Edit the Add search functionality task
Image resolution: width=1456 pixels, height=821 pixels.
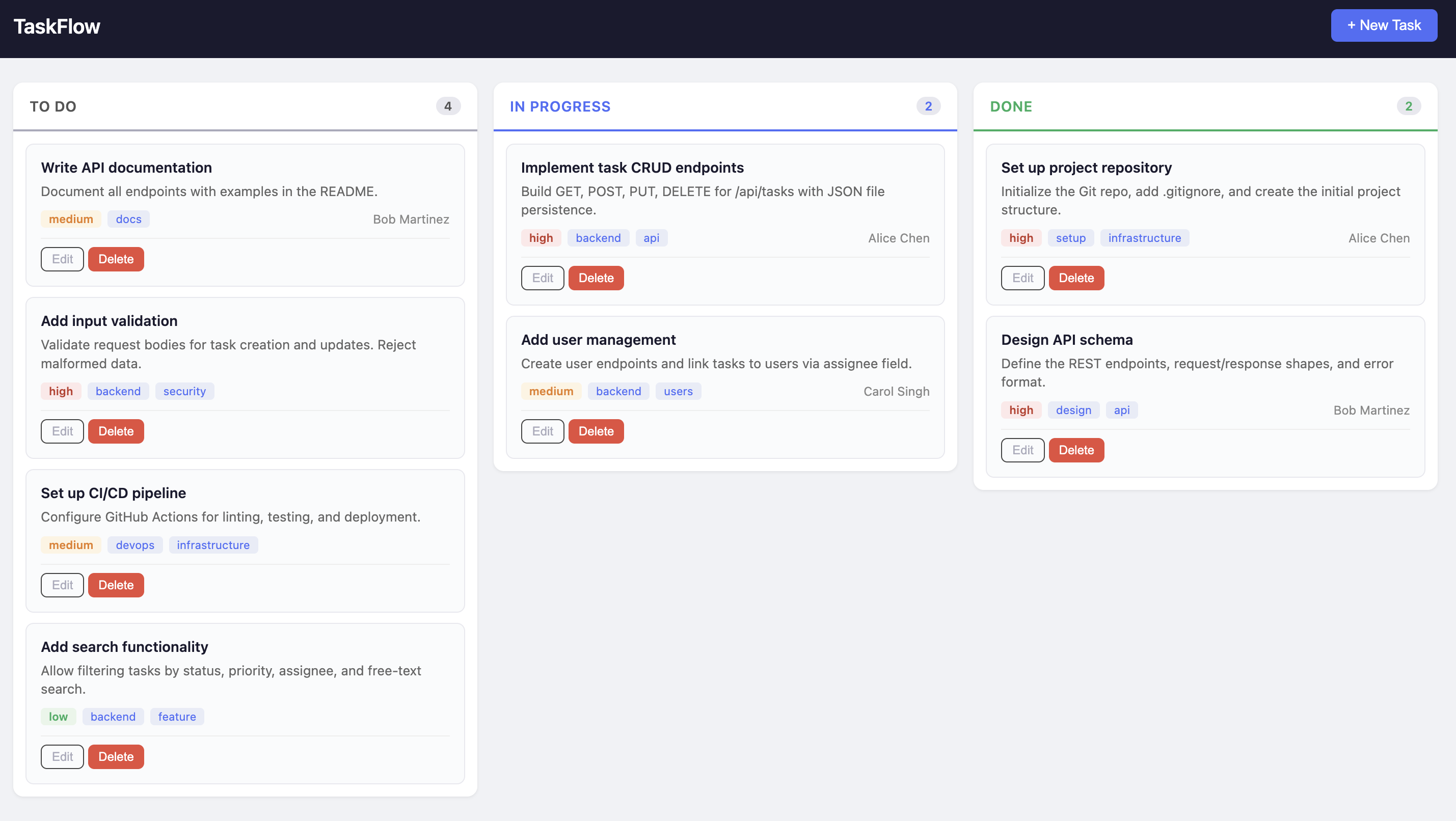[62, 757]
